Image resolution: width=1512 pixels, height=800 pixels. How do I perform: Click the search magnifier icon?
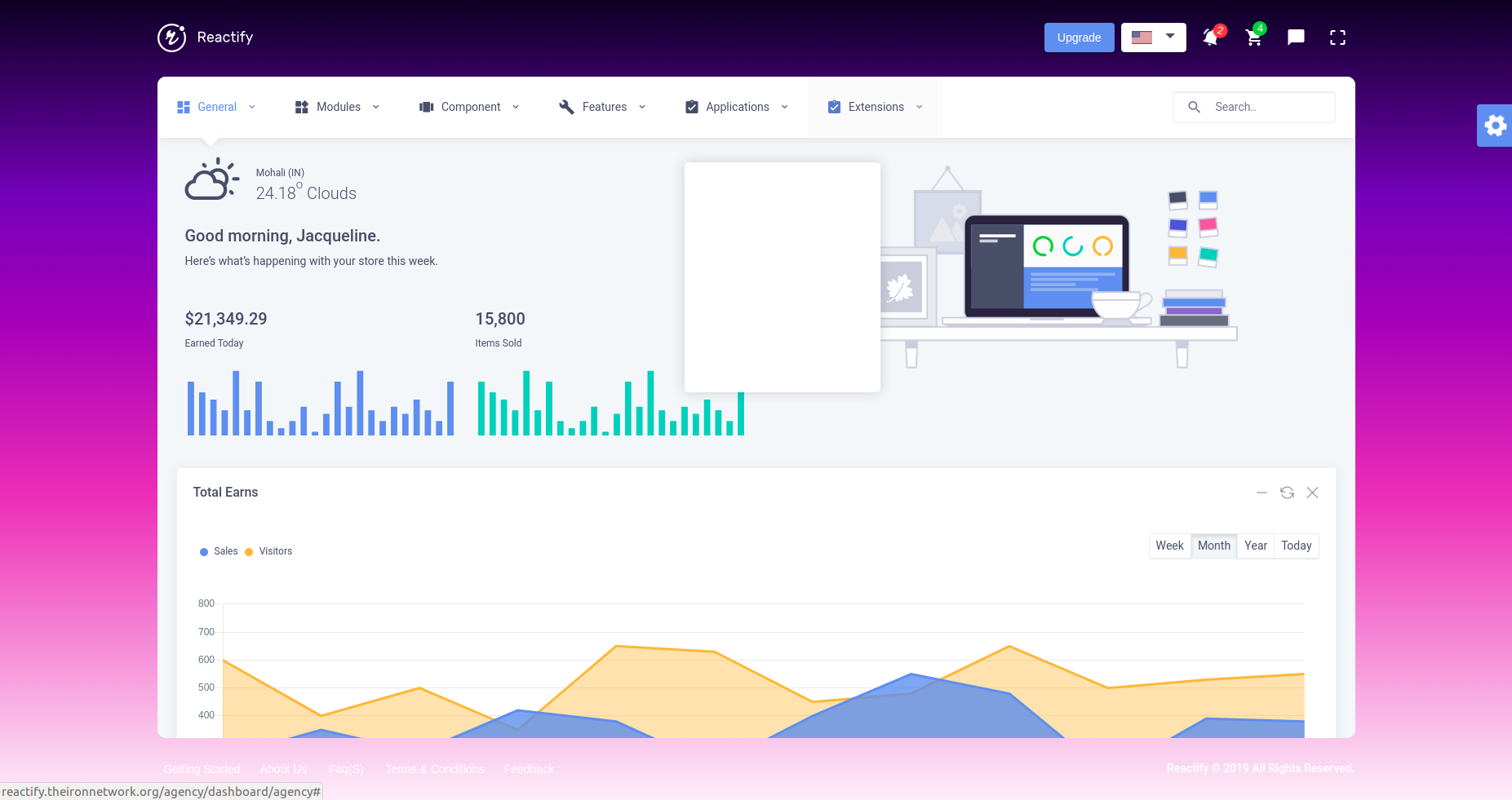[x=1195, y=107]
